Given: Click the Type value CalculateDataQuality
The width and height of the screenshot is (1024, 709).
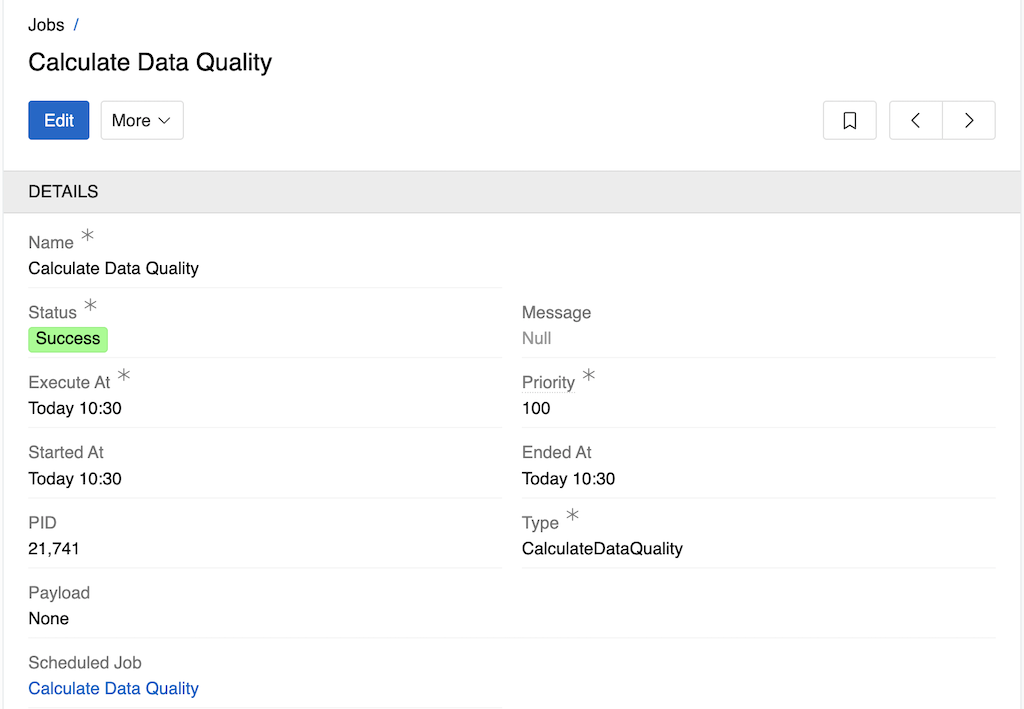Looking at the screenshot, I should pos(602,548).
